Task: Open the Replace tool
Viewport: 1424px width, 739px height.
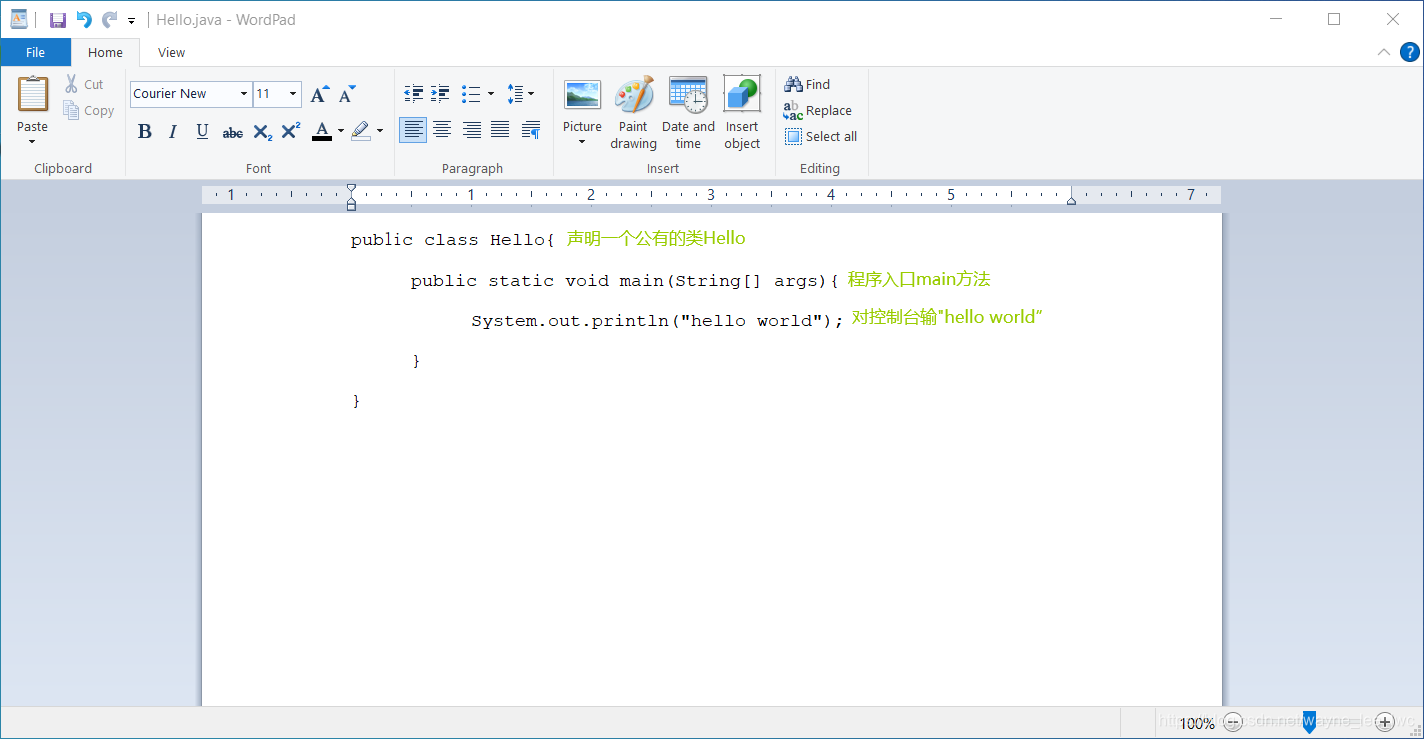Action: click(x=818, y=111)
